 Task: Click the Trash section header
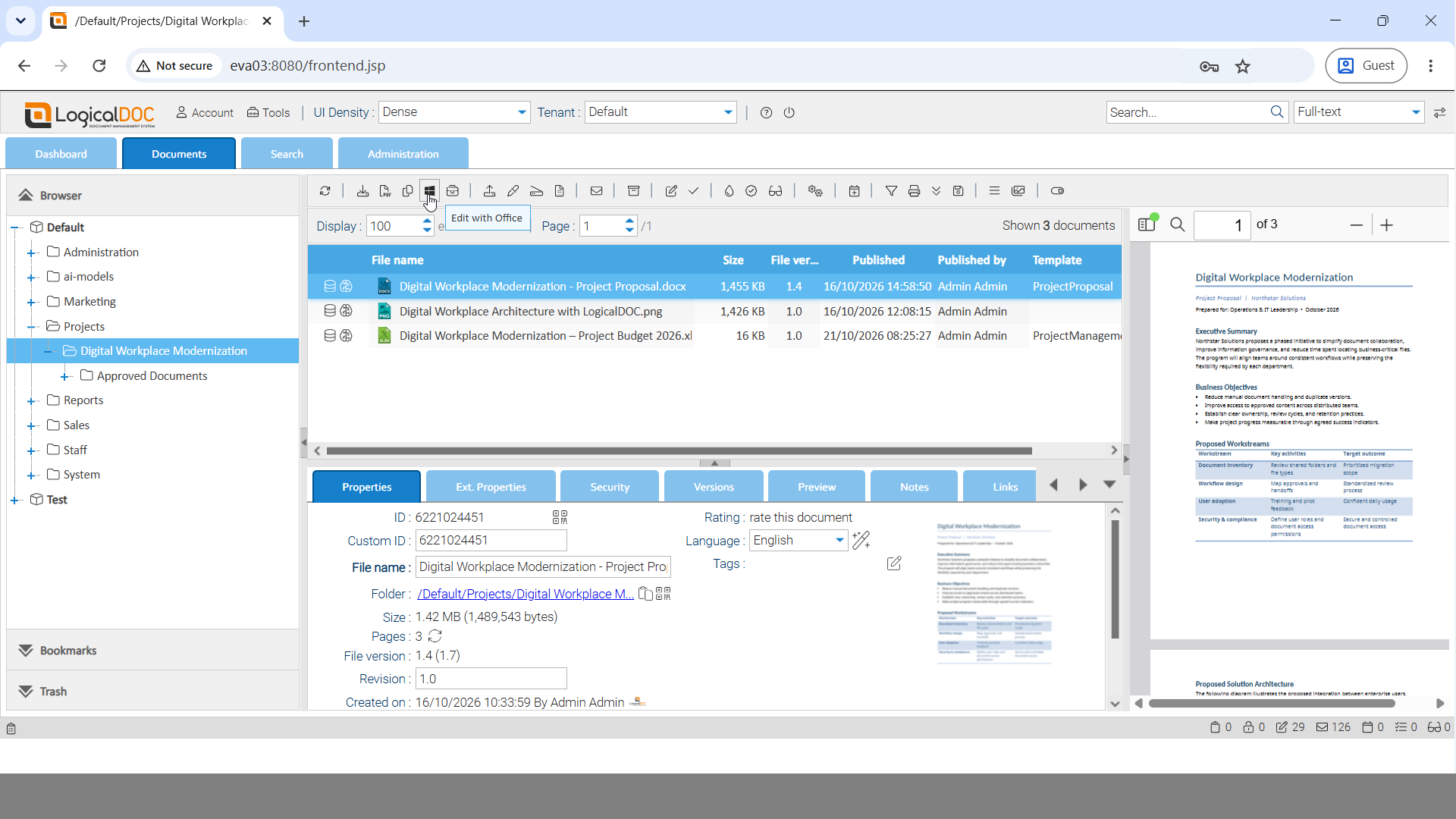click(152, 691)
